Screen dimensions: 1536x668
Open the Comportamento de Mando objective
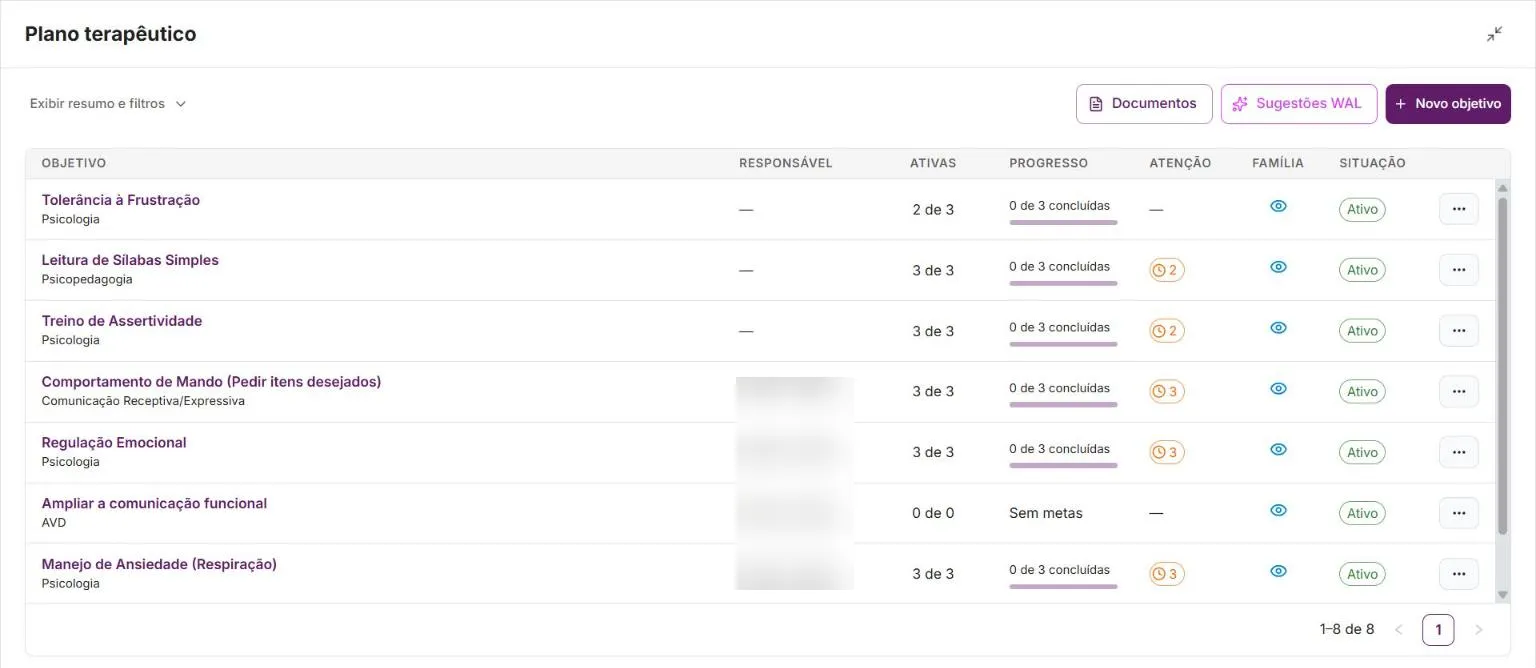pos(211,382)
